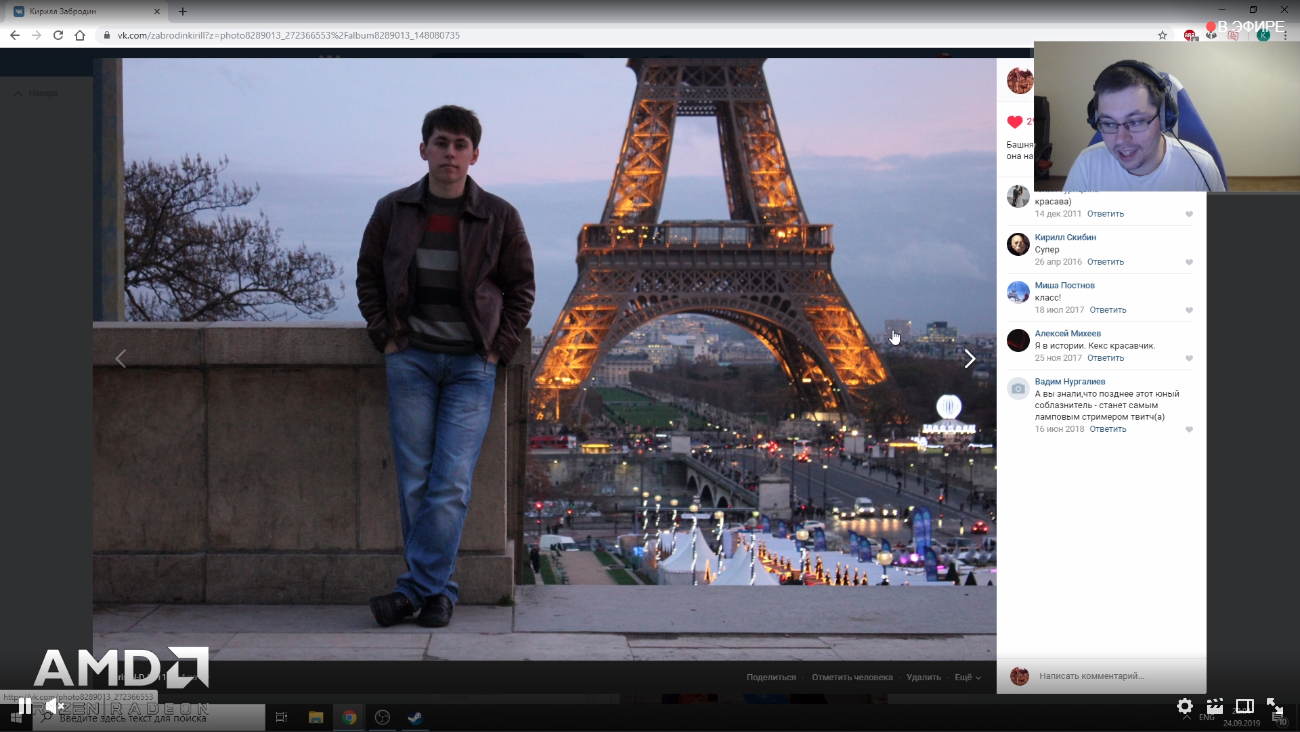Like Вадим Нургалиев's comment
1300x732 pixels.
click(1189, 429)
